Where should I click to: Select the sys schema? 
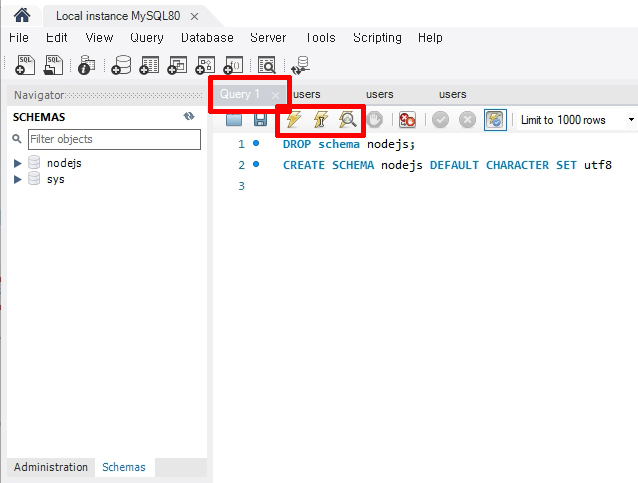tap(55, 179)
